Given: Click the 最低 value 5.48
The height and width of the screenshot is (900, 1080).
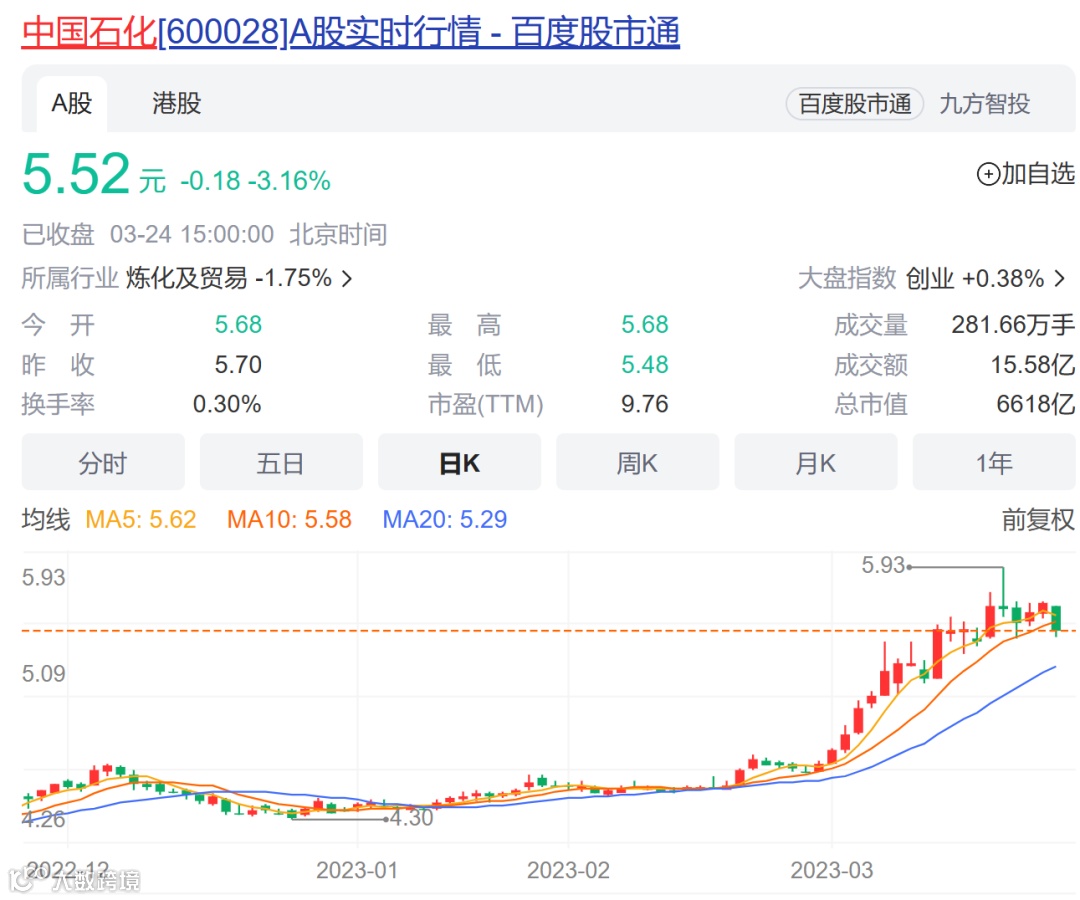Looking at the screenshot, I should (645, 364).
